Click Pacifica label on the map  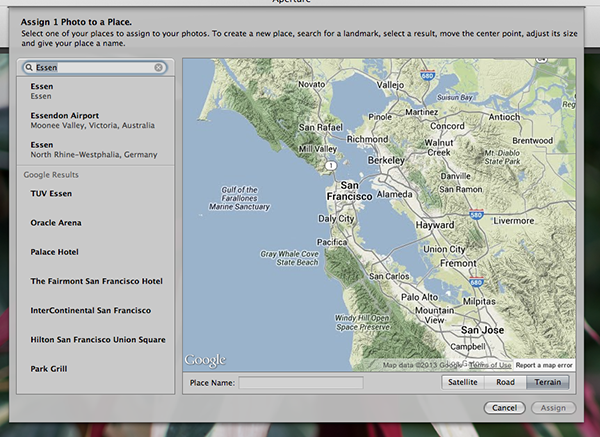click(332, 242)
